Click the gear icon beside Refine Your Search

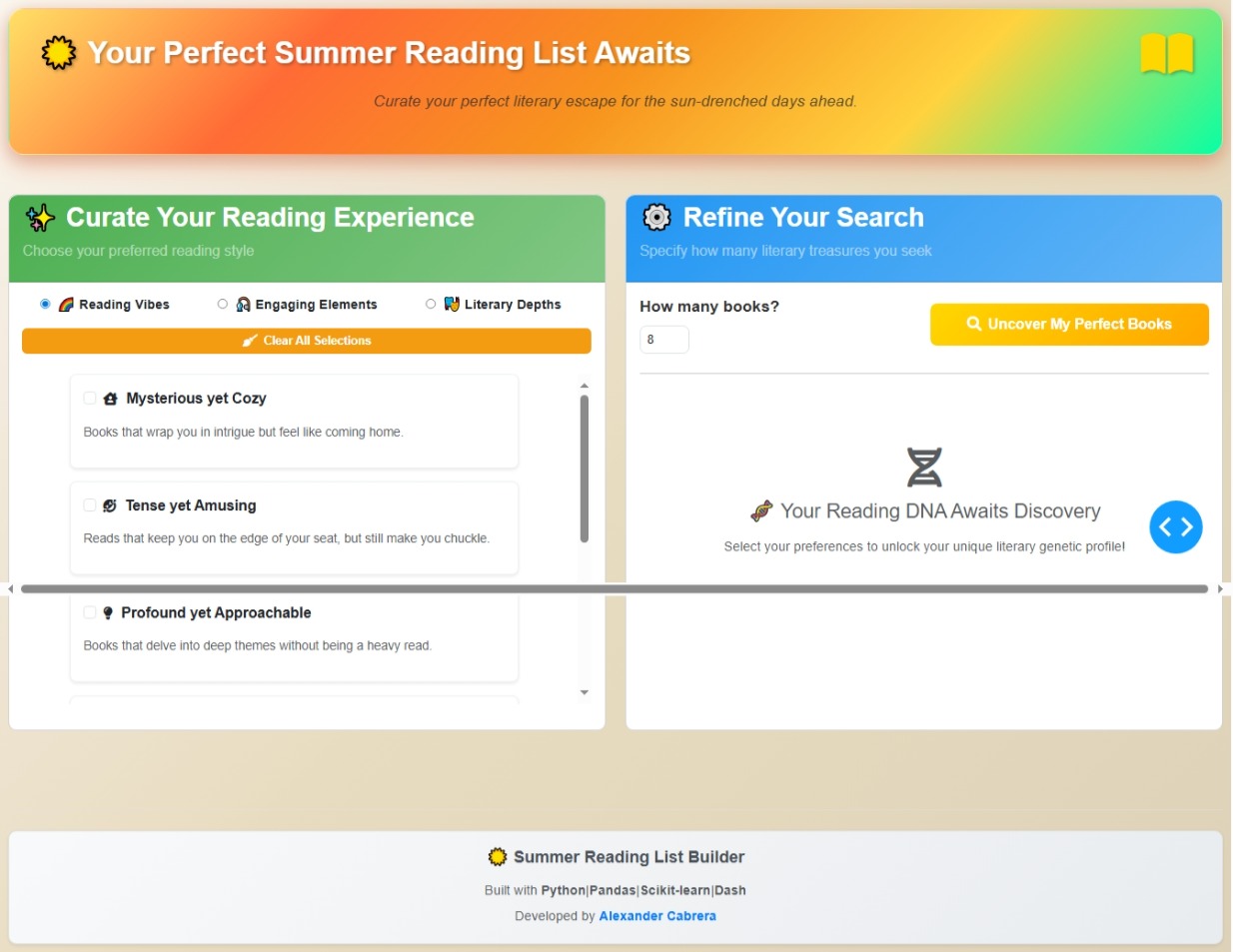(x=656, y=217)
